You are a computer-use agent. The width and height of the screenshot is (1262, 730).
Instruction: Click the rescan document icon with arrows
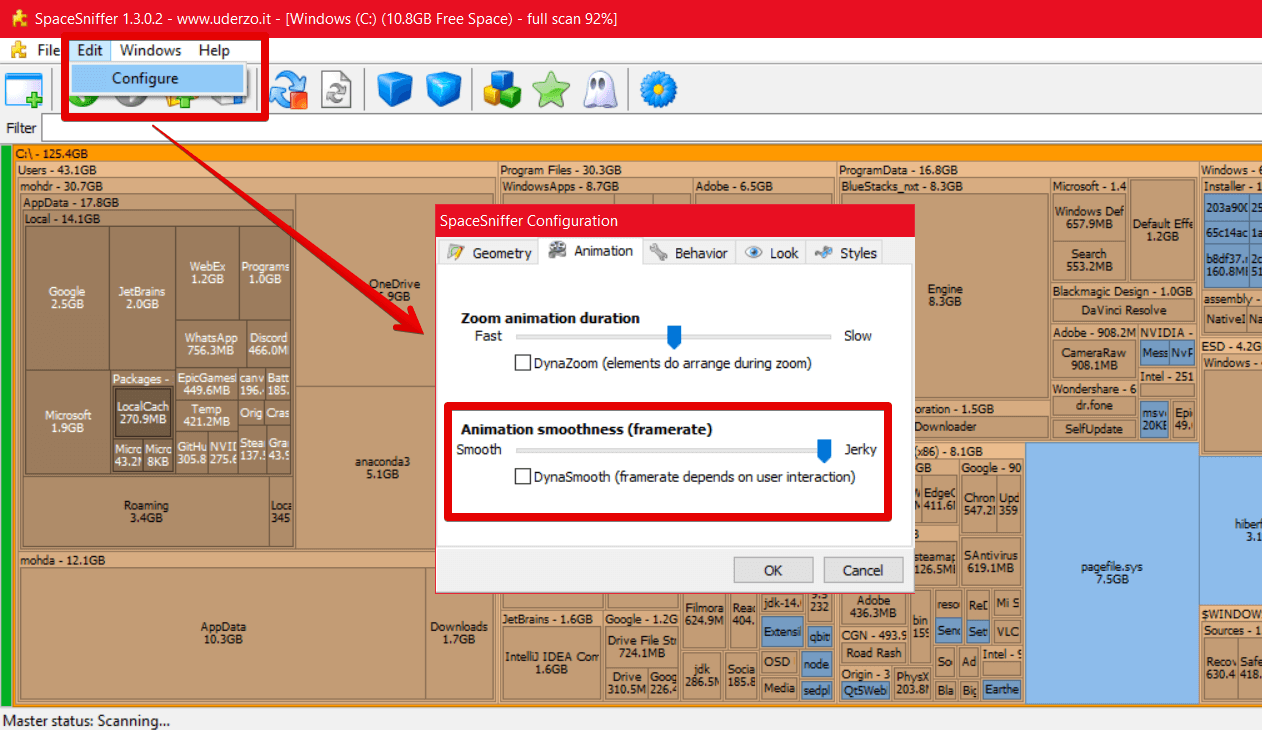pos(335,90)
